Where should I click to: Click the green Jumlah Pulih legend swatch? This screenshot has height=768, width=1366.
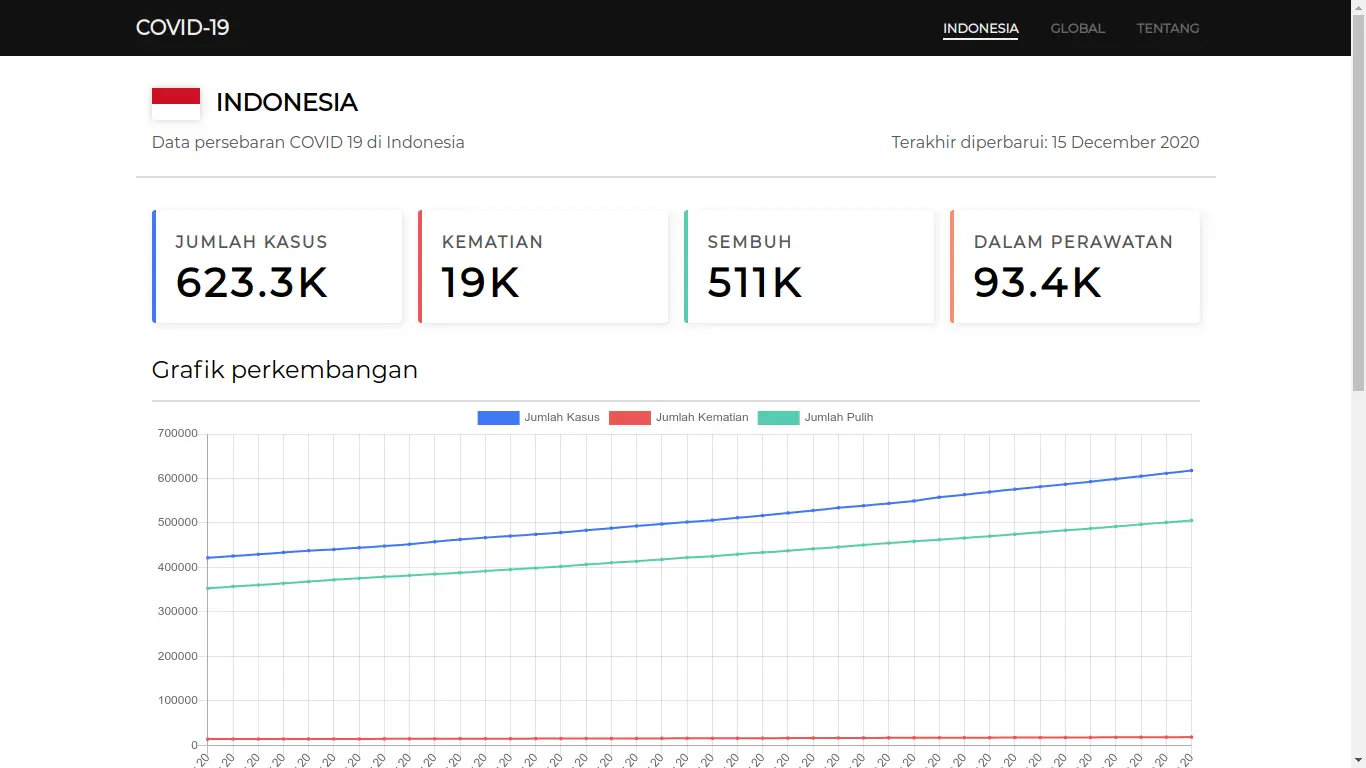coord(778,418)
